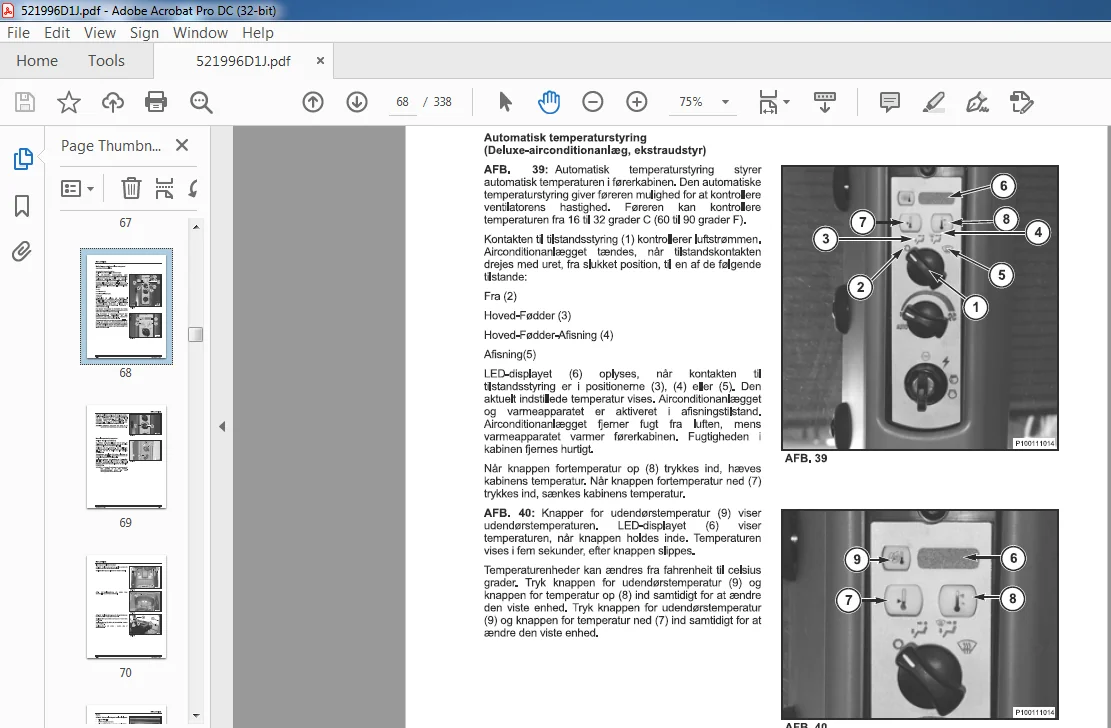Open the Stamp tool
Viewport: 1111px width, 728px height.
click(1021, 102)
